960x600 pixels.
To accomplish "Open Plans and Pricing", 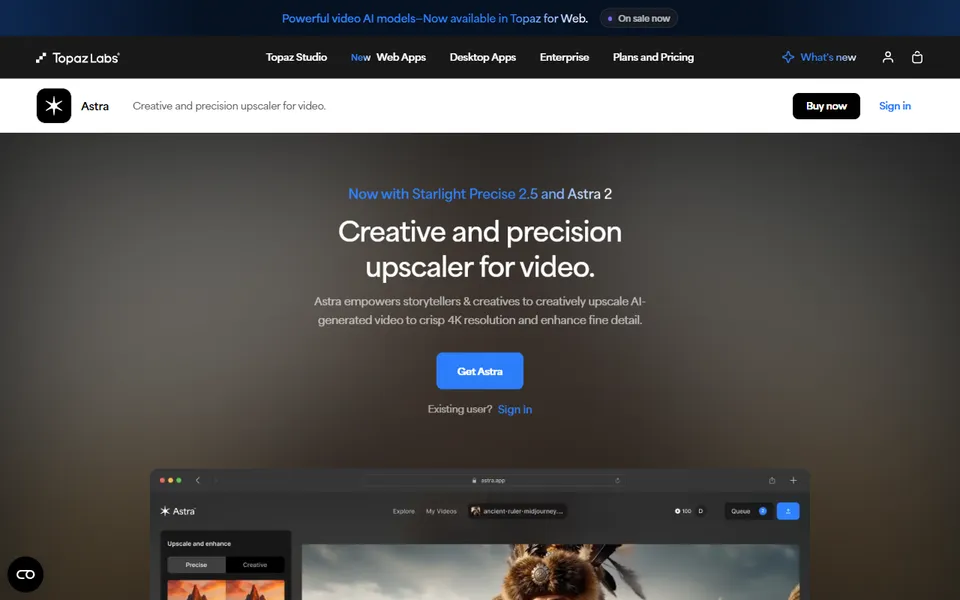I will (x=653, y=57).
